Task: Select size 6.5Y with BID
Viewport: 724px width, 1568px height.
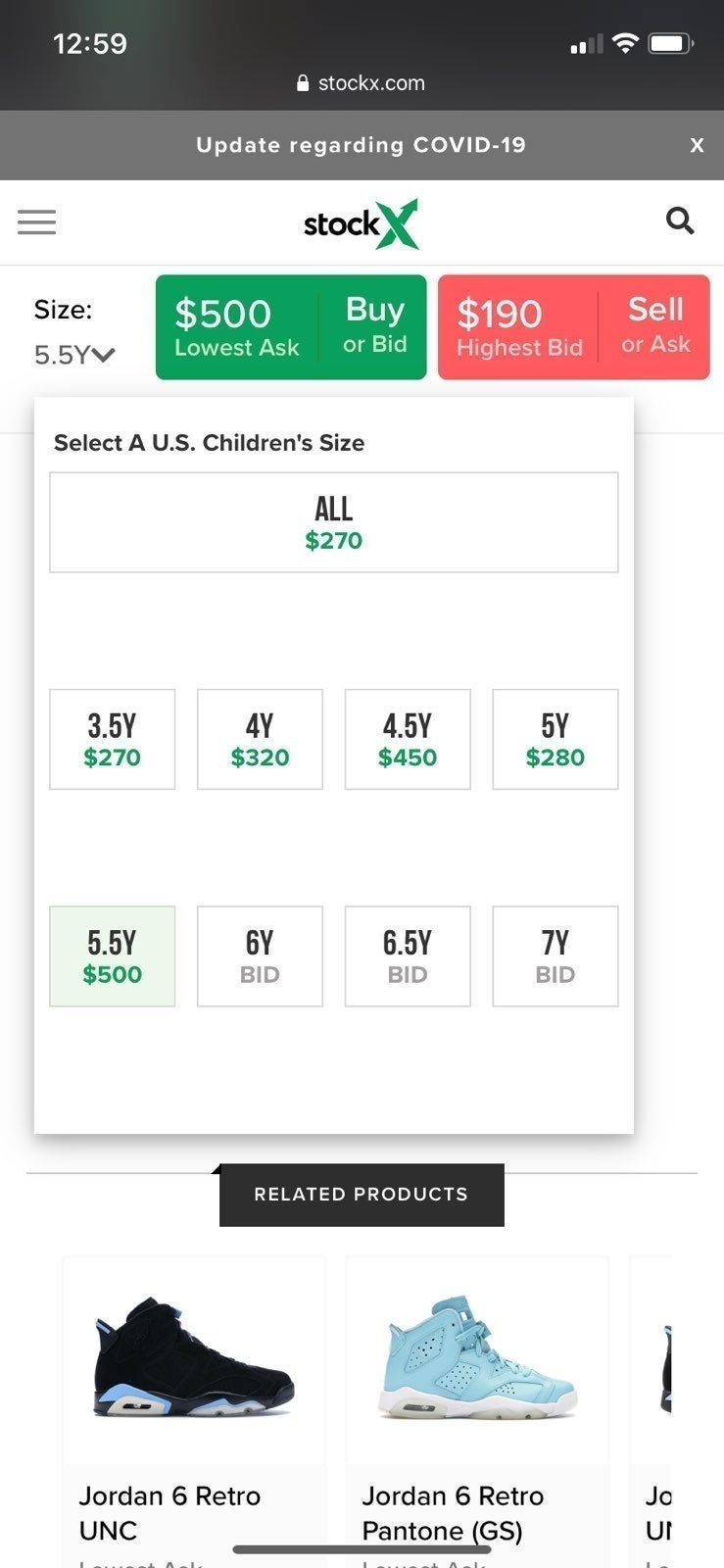Action: 408,956
